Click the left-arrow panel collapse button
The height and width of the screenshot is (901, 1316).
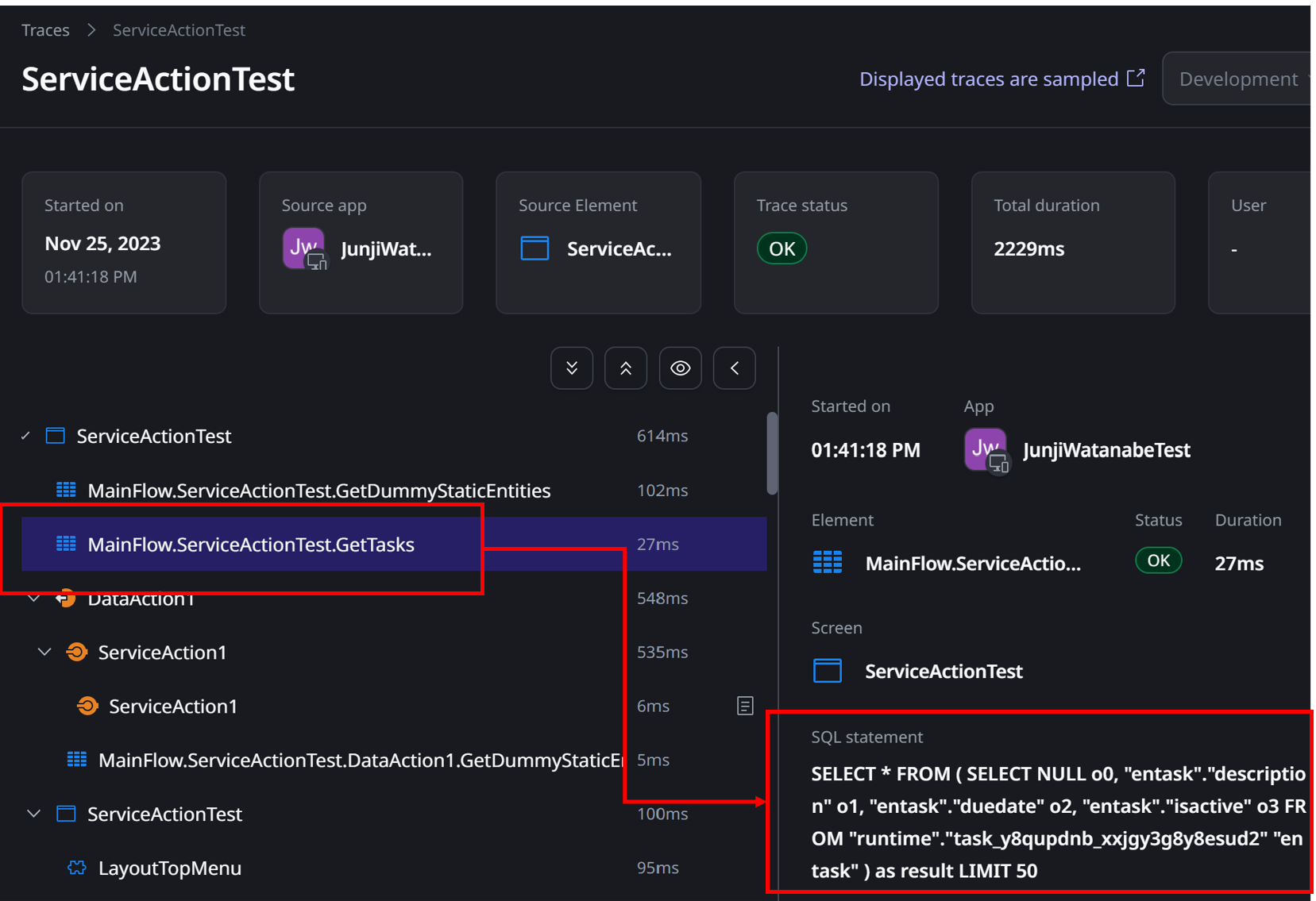735,368
